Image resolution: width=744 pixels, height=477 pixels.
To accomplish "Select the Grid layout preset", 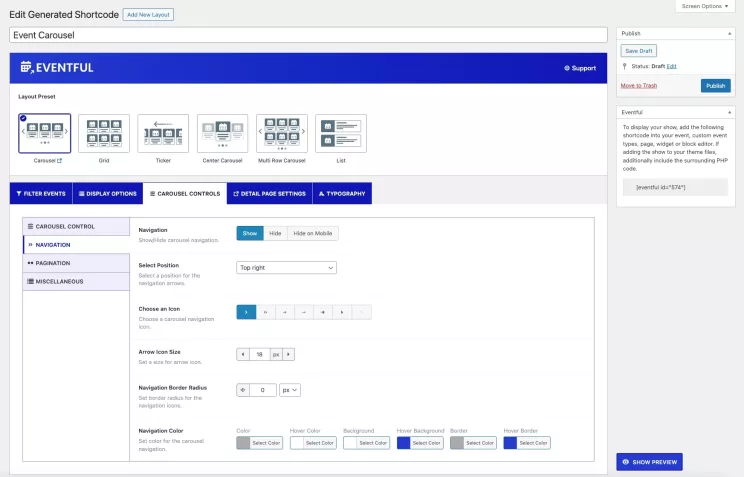I will 103,134.
